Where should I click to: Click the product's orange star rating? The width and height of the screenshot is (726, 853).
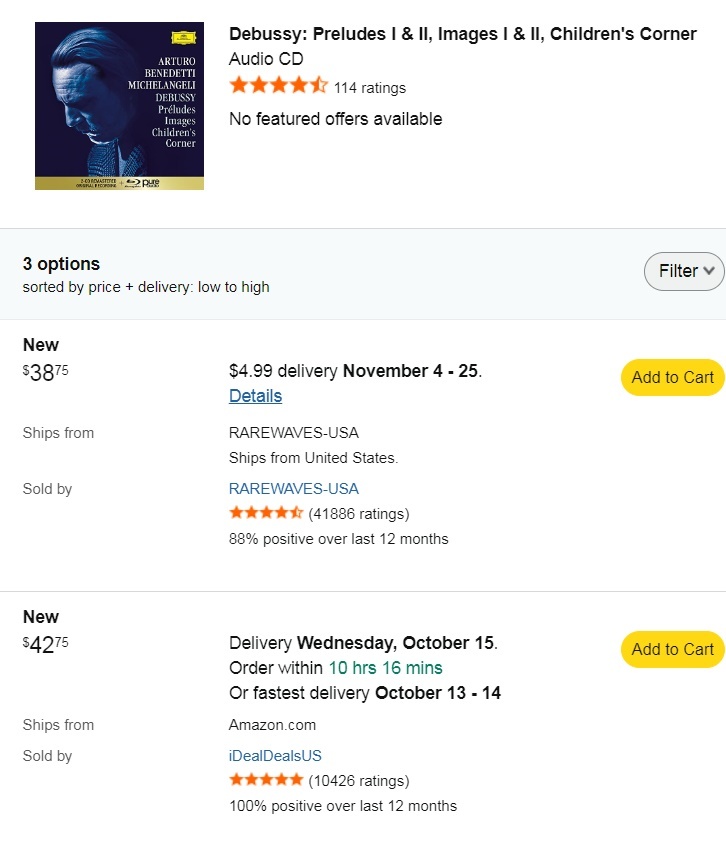coord(278,86)
